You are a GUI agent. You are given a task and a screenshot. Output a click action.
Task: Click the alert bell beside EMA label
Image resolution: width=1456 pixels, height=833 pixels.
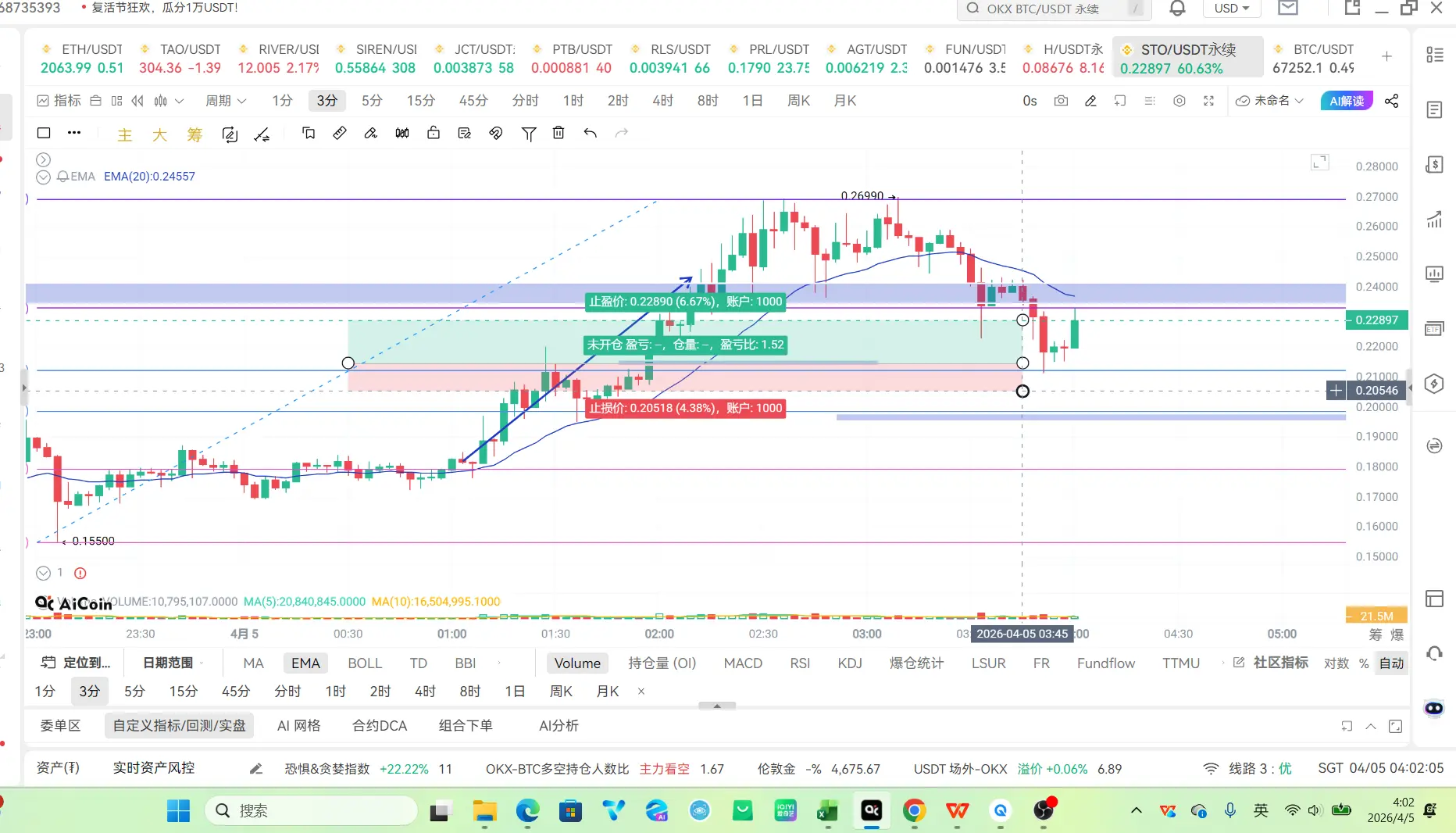(x=63, y=177)
